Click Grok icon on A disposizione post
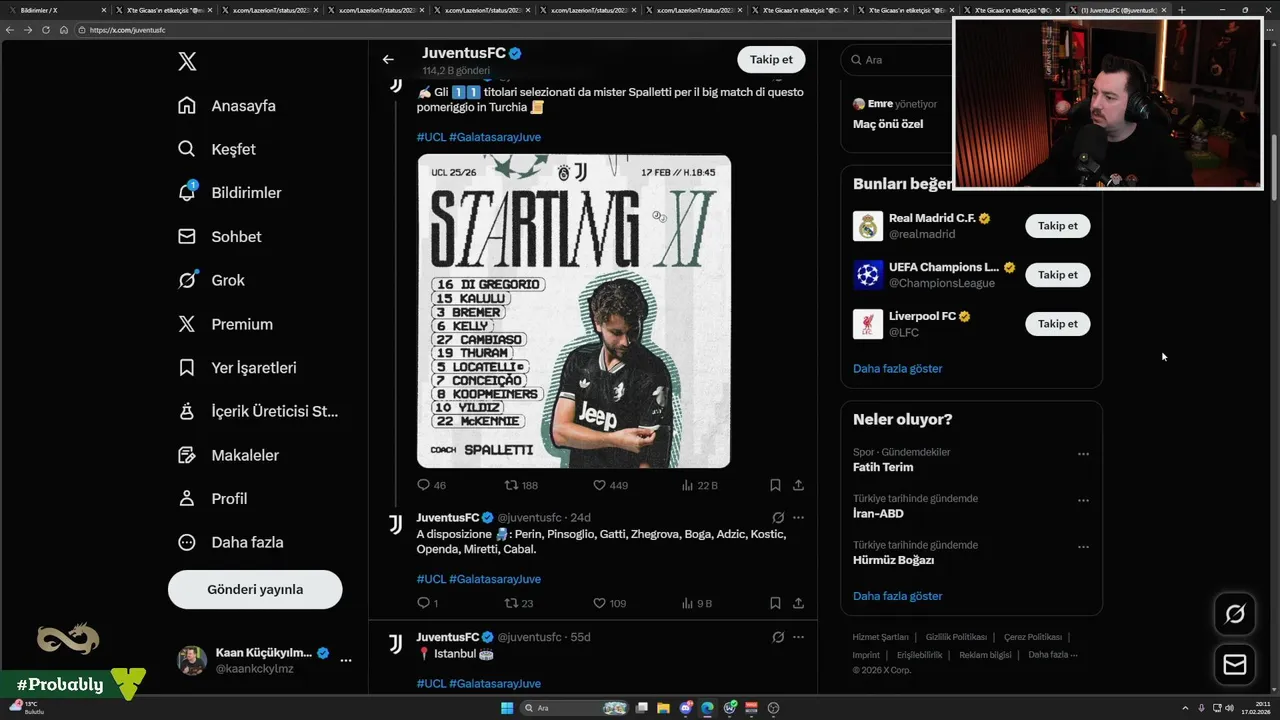 click(x=778, y=518)
